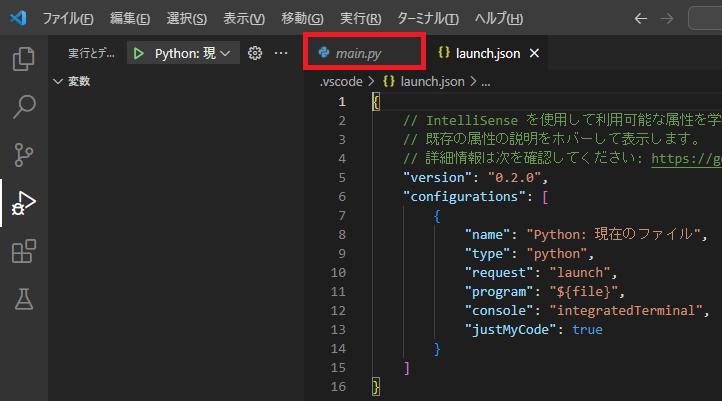Click the "request" key
This screenshot has height=401, width=722.
[499, 273]
